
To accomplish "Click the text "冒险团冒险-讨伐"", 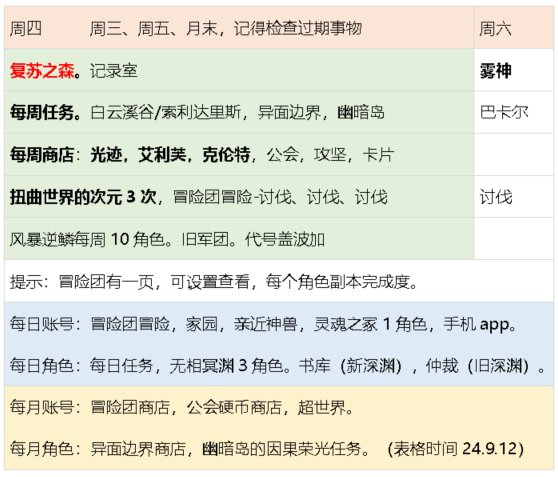I will 232,197.
